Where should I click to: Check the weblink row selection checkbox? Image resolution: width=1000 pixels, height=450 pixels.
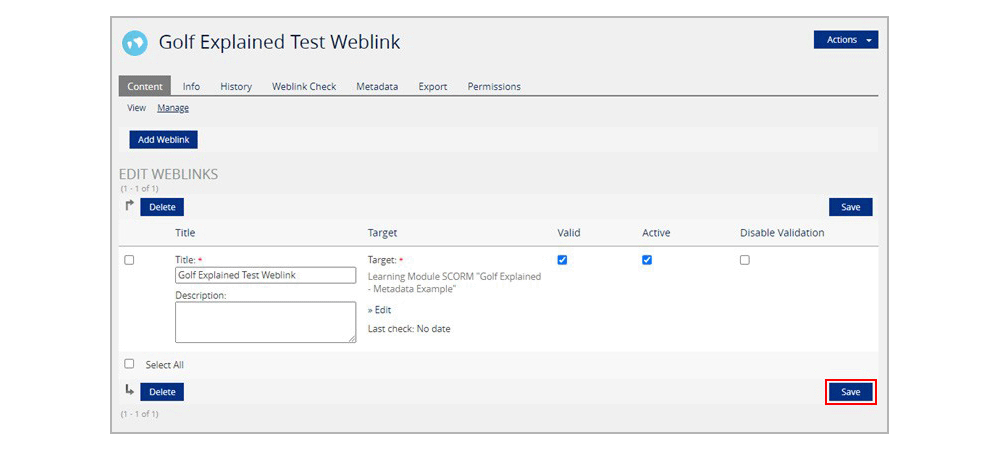[129, 260]
